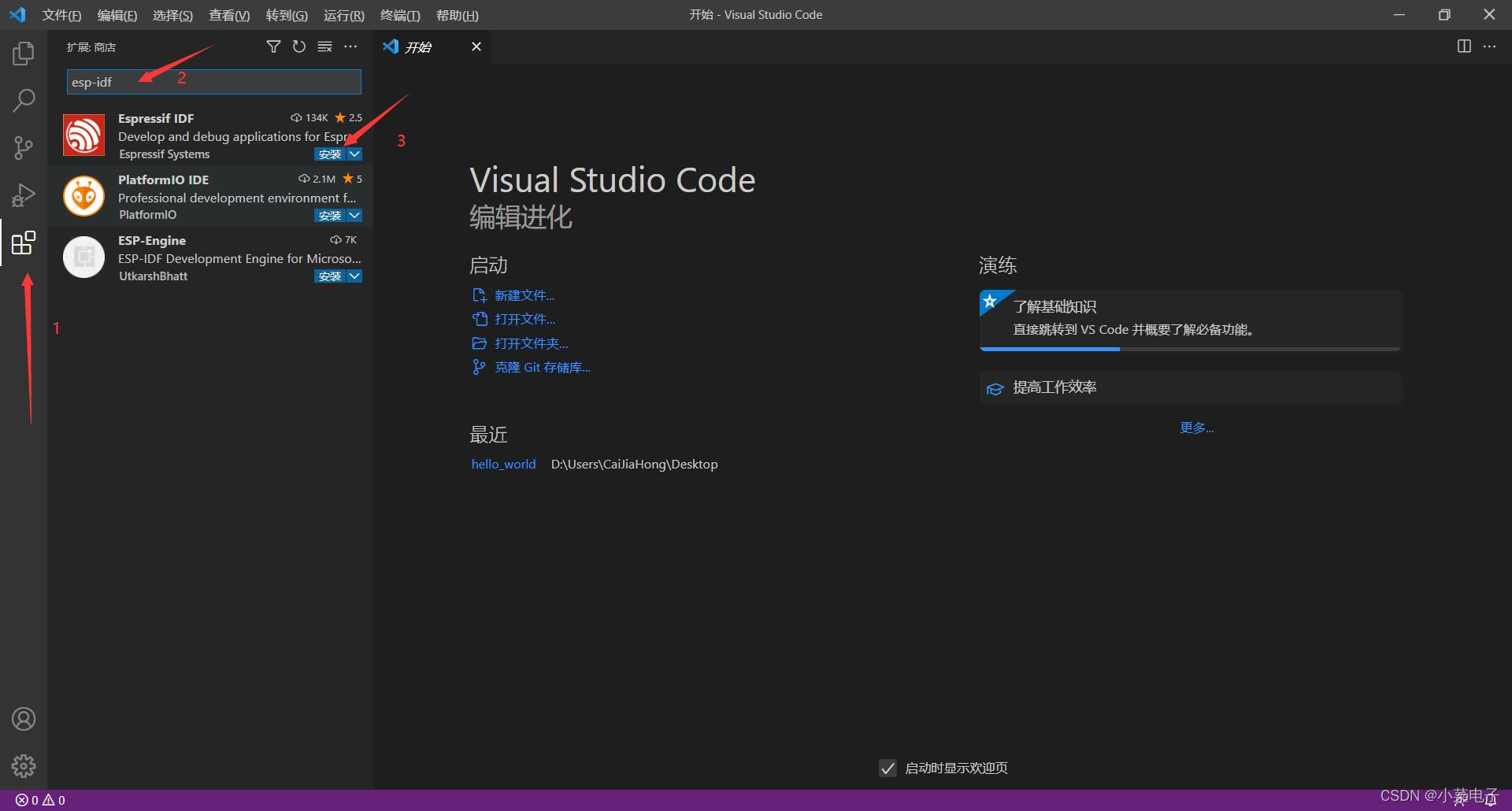This screenshot has width=1512, height=811.
Task: Click the ESP-Engine extension icon
Action: point(83,257)
